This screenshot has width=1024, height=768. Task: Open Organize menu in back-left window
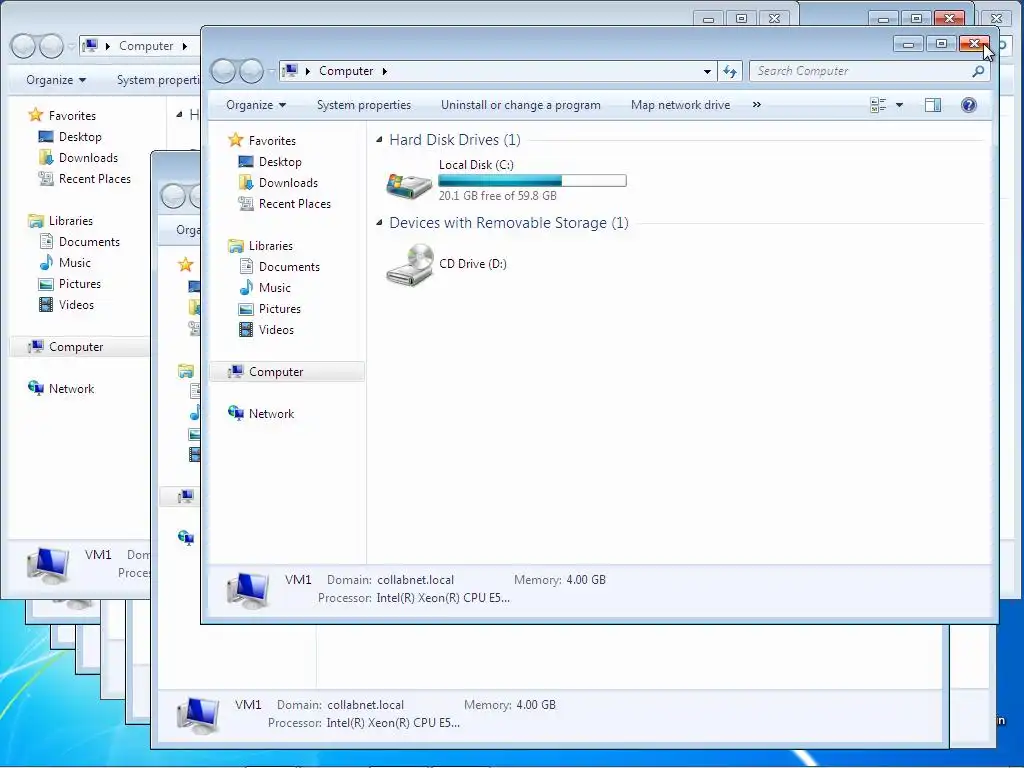click(x=56, y=80)
